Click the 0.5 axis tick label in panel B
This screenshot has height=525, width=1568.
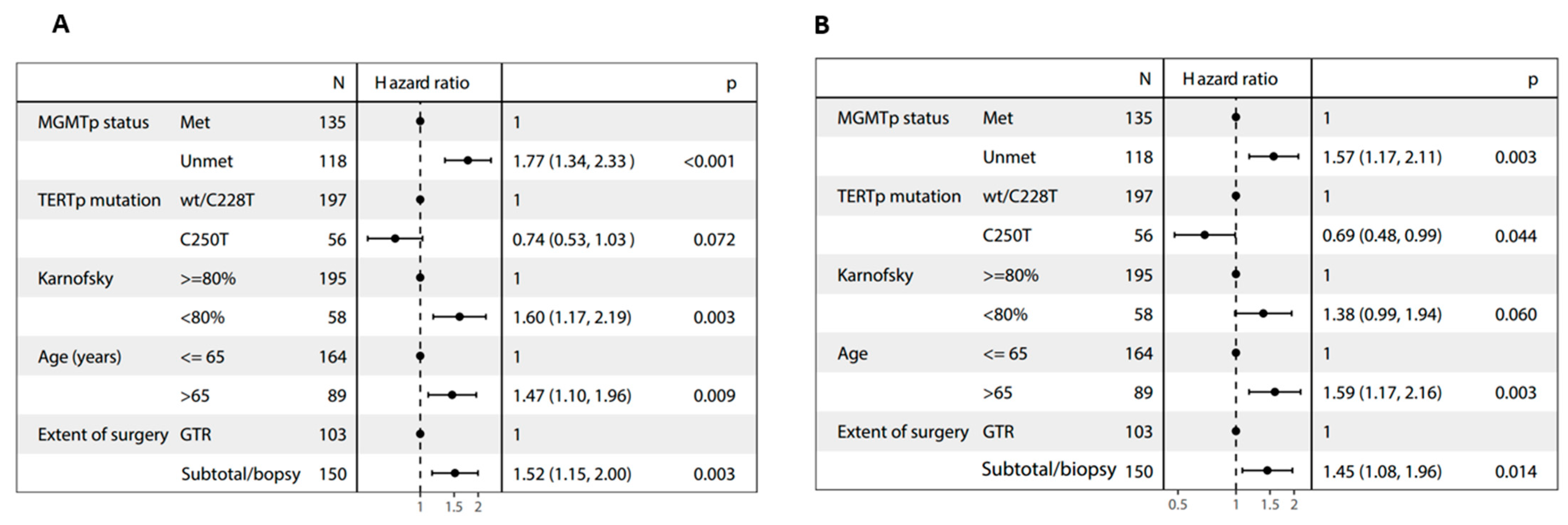(1177, 505)
